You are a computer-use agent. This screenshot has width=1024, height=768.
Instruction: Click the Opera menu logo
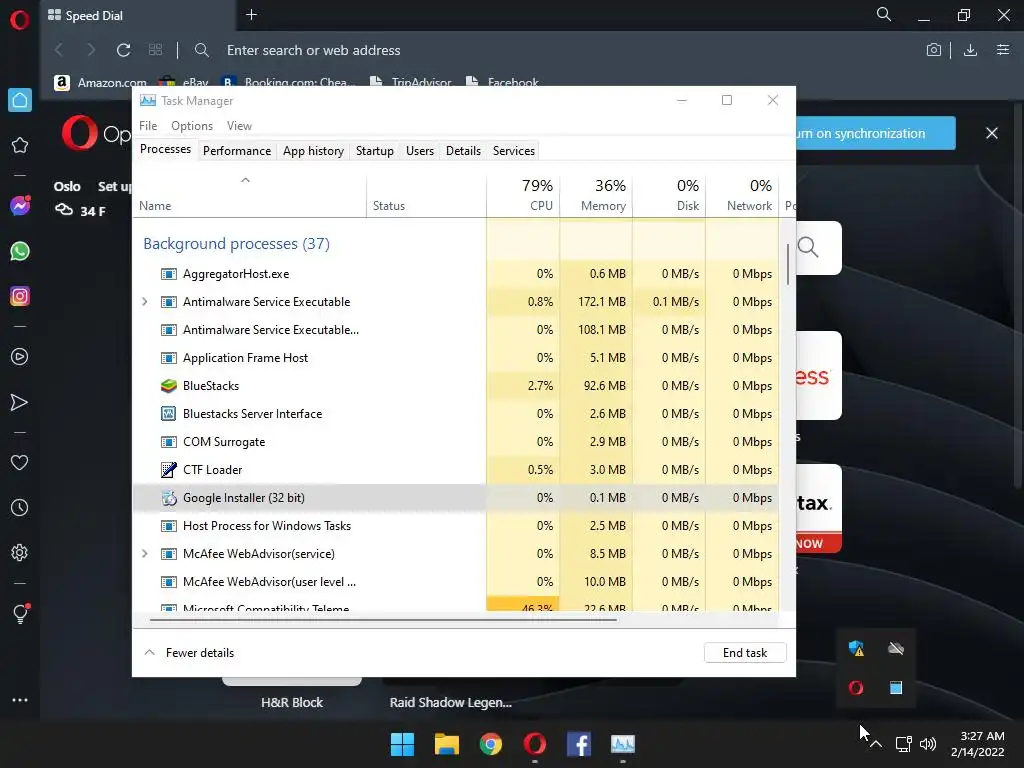[20, 20]
